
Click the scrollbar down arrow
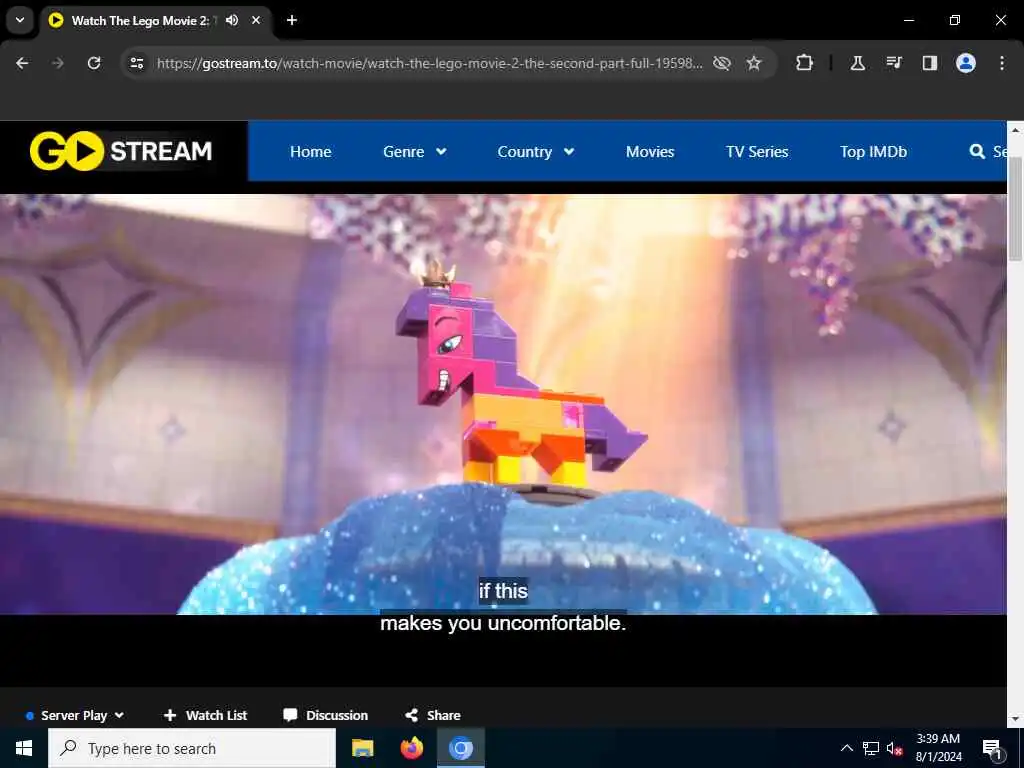1015,720
